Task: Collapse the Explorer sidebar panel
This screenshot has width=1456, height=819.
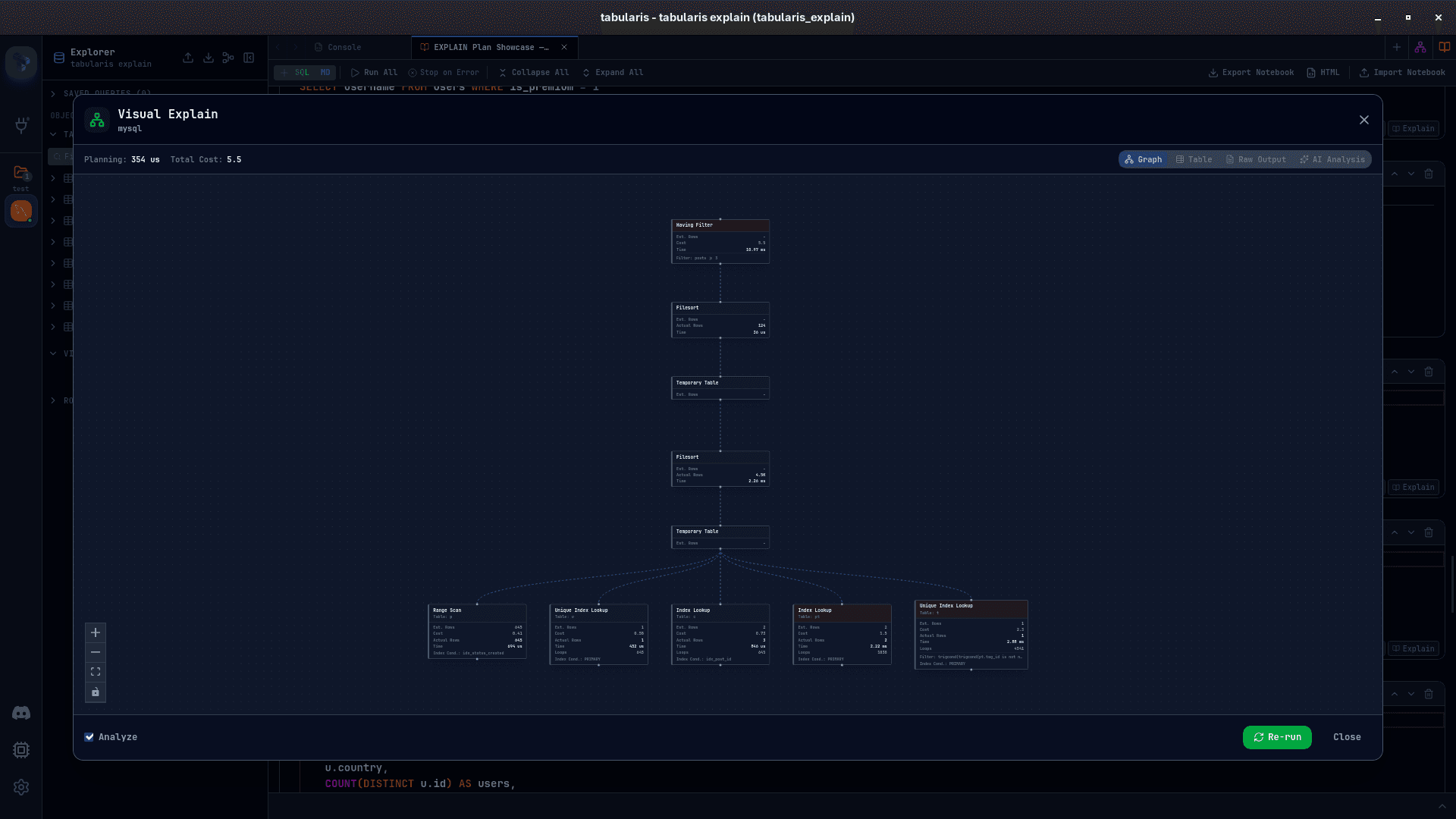Action: [x=249, y=58]
